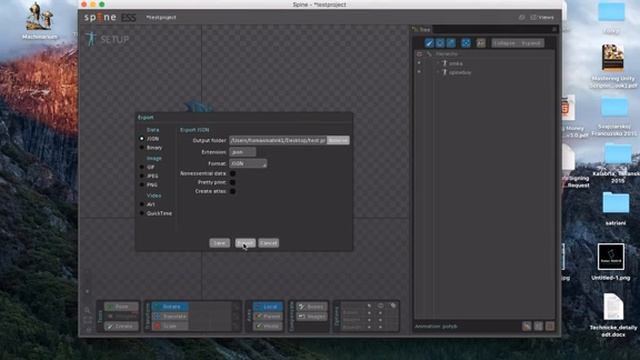The image size is (640, 360).
Task: Click the Export button in Export dialog
Action: click(x=245, y=243)
